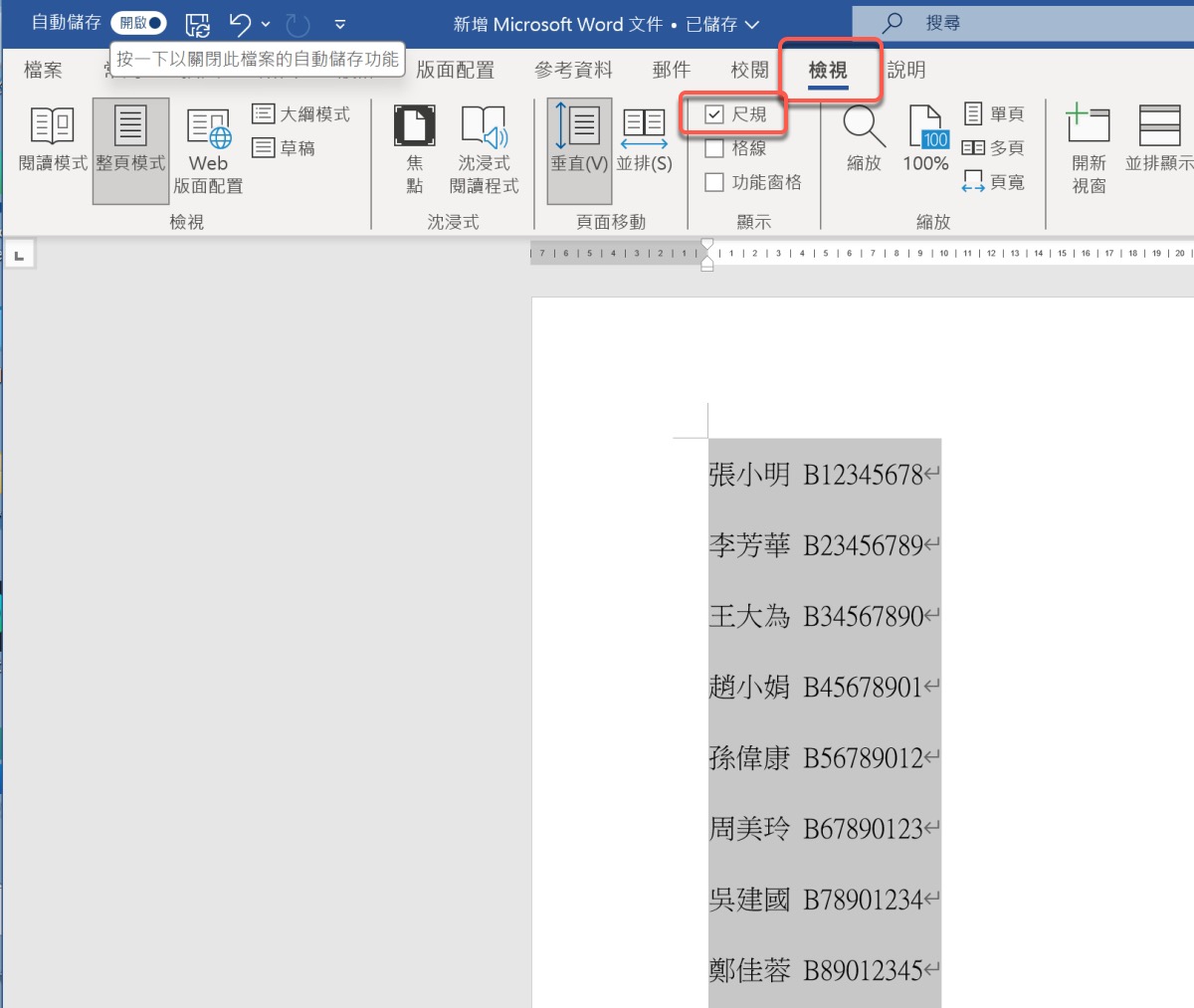1194x1008 pixels.
Task: Uncheck the Ruler (尺規) checkbox
Action: pyautogui.click(x=714, y=114)
